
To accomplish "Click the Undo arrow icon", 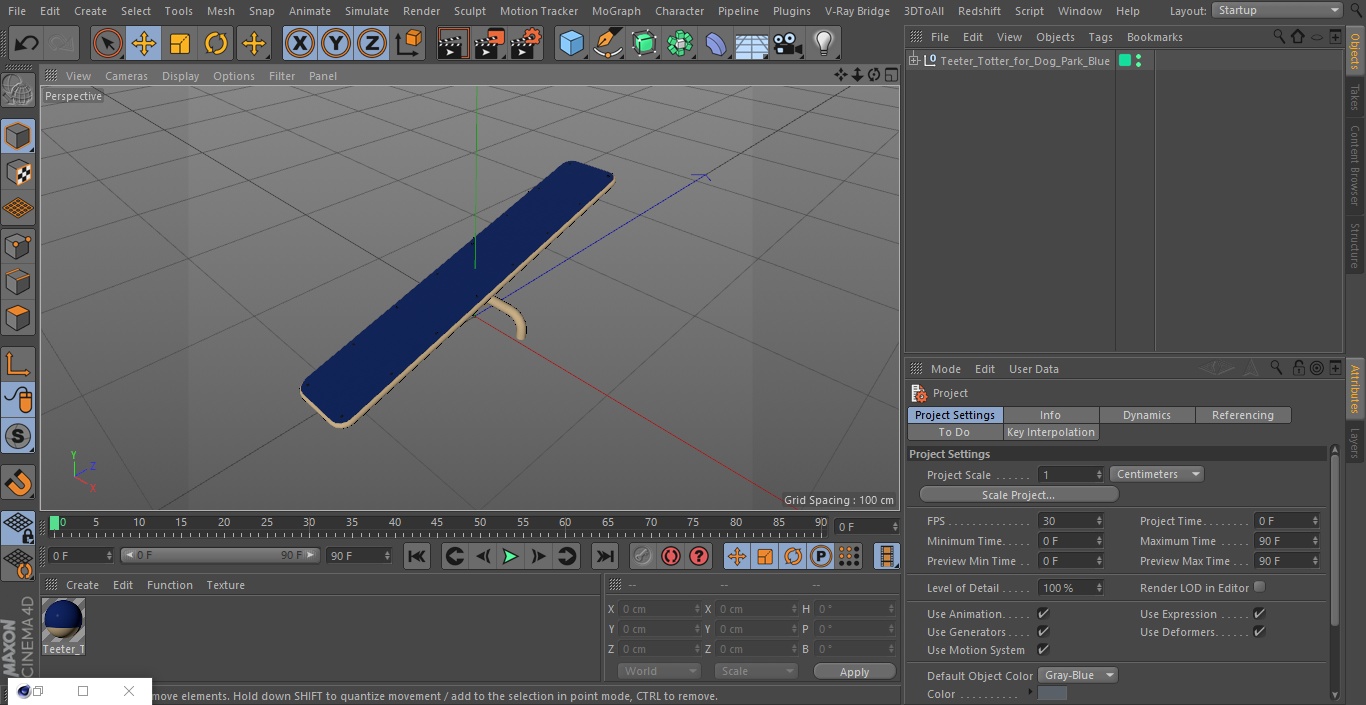I will pos(27,43).
